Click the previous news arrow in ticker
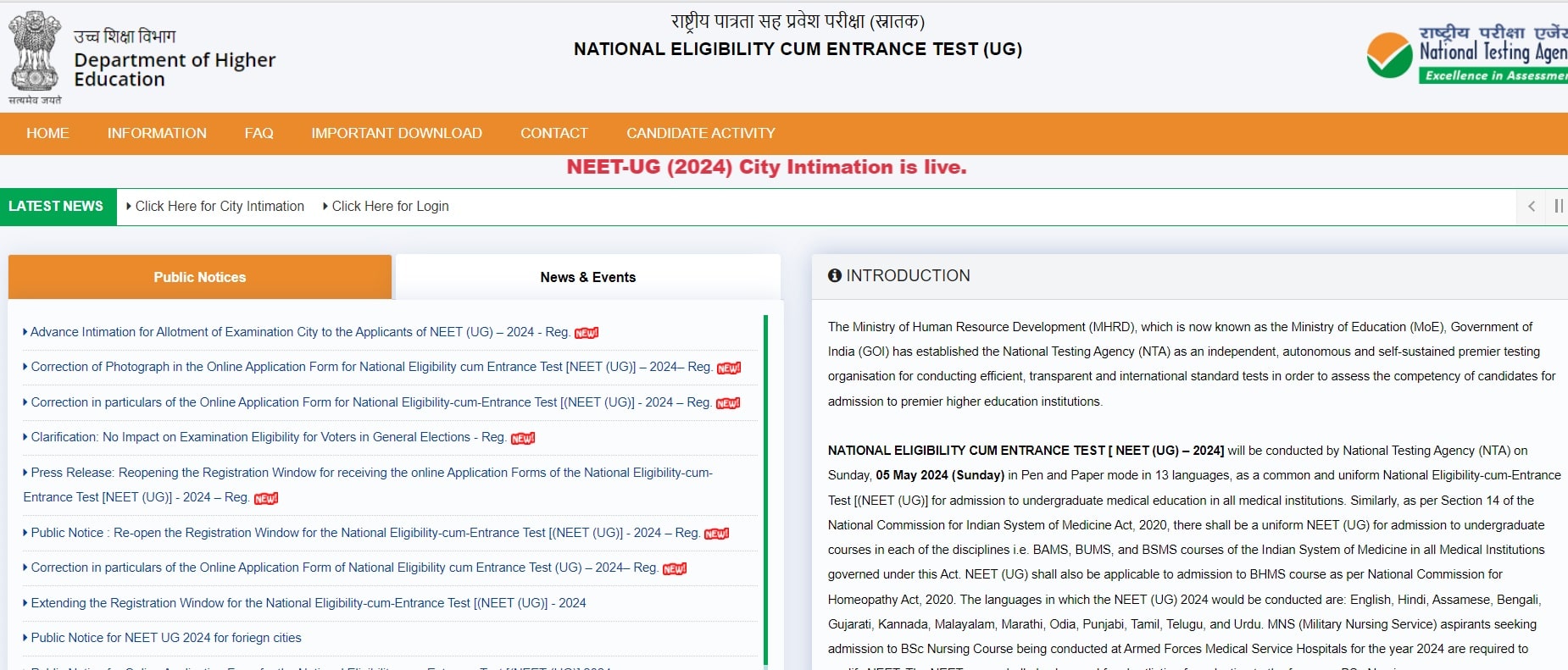The image size is (1568, 670). tap(1532, 207)
